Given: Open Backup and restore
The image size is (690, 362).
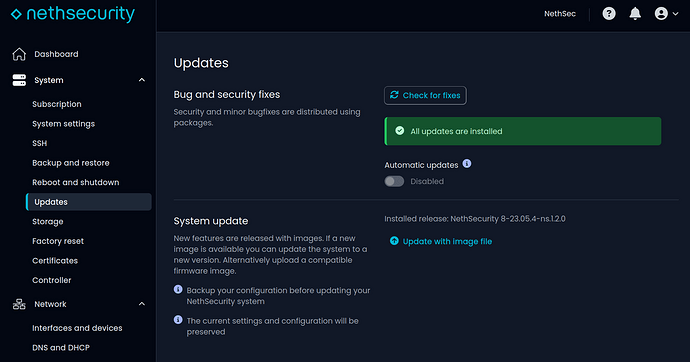Looking at the screenshot, I should pos(71,163).
